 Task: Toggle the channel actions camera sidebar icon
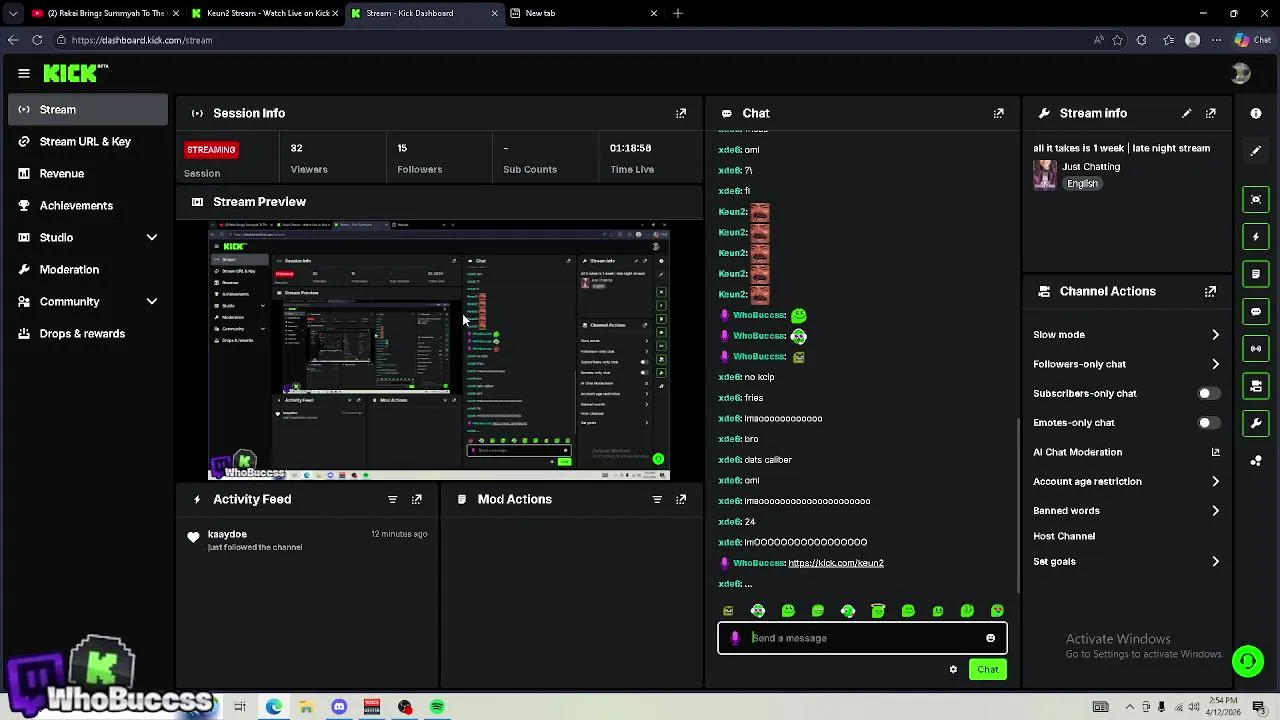[x=1256, y=386]
